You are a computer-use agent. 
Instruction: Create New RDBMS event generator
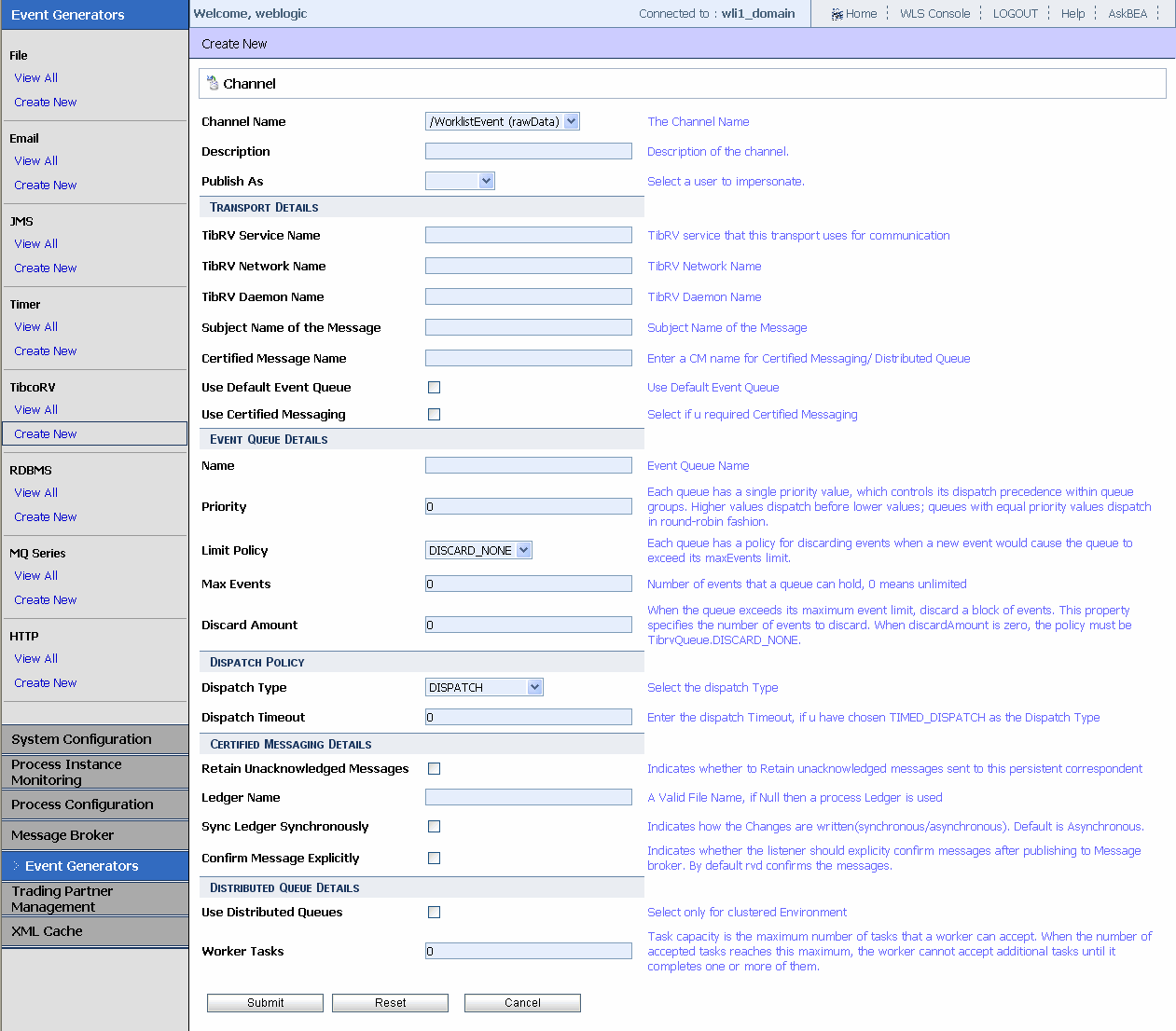tap(45, 517)
